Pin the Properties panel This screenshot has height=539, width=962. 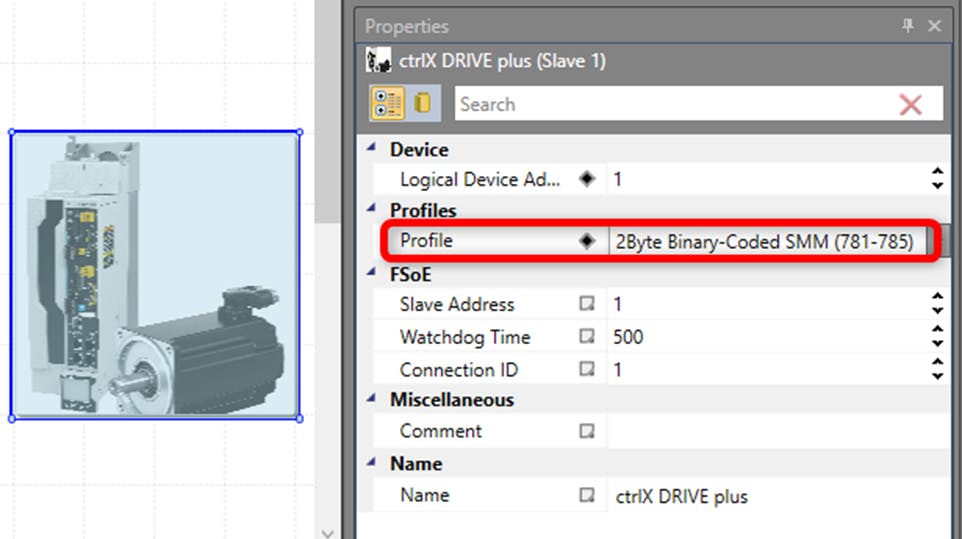pos(908,26)
